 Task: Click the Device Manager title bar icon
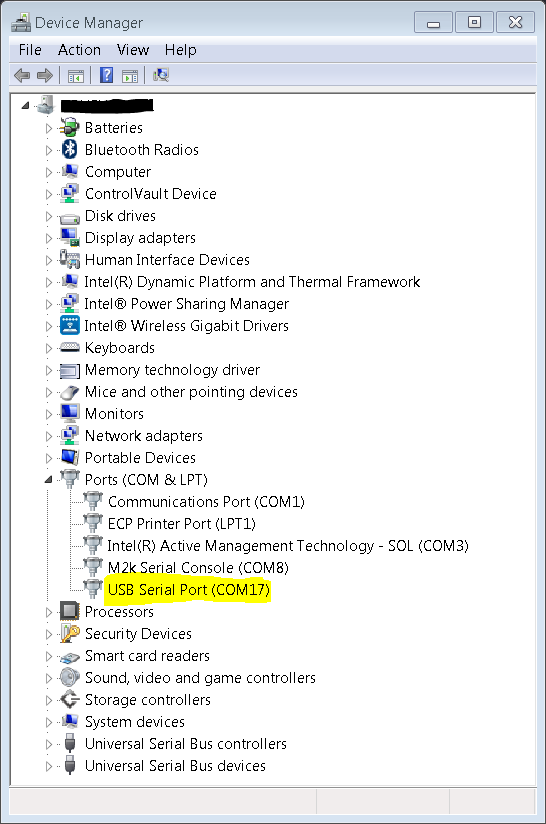coord(21,23)
